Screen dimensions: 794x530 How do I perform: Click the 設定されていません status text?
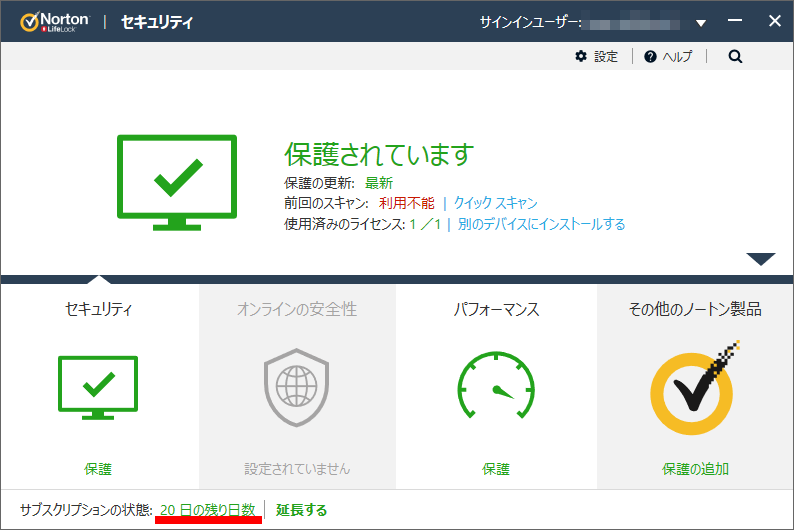pyautogui.click(x=297, y=469)
